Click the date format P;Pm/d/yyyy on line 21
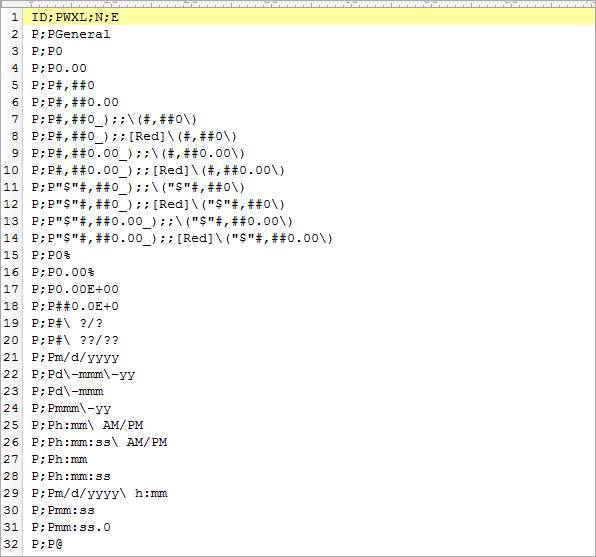596x557 pixels. point(75,357)
